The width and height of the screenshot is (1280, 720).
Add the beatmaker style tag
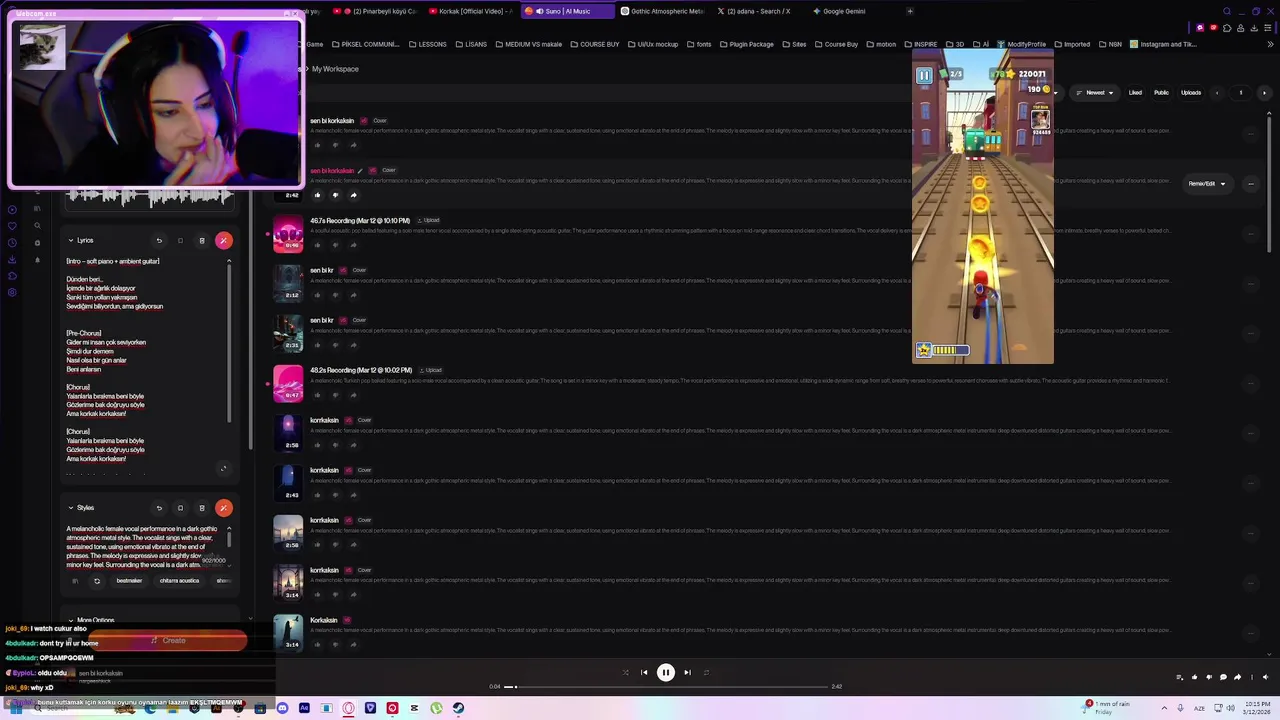[129, 581]
